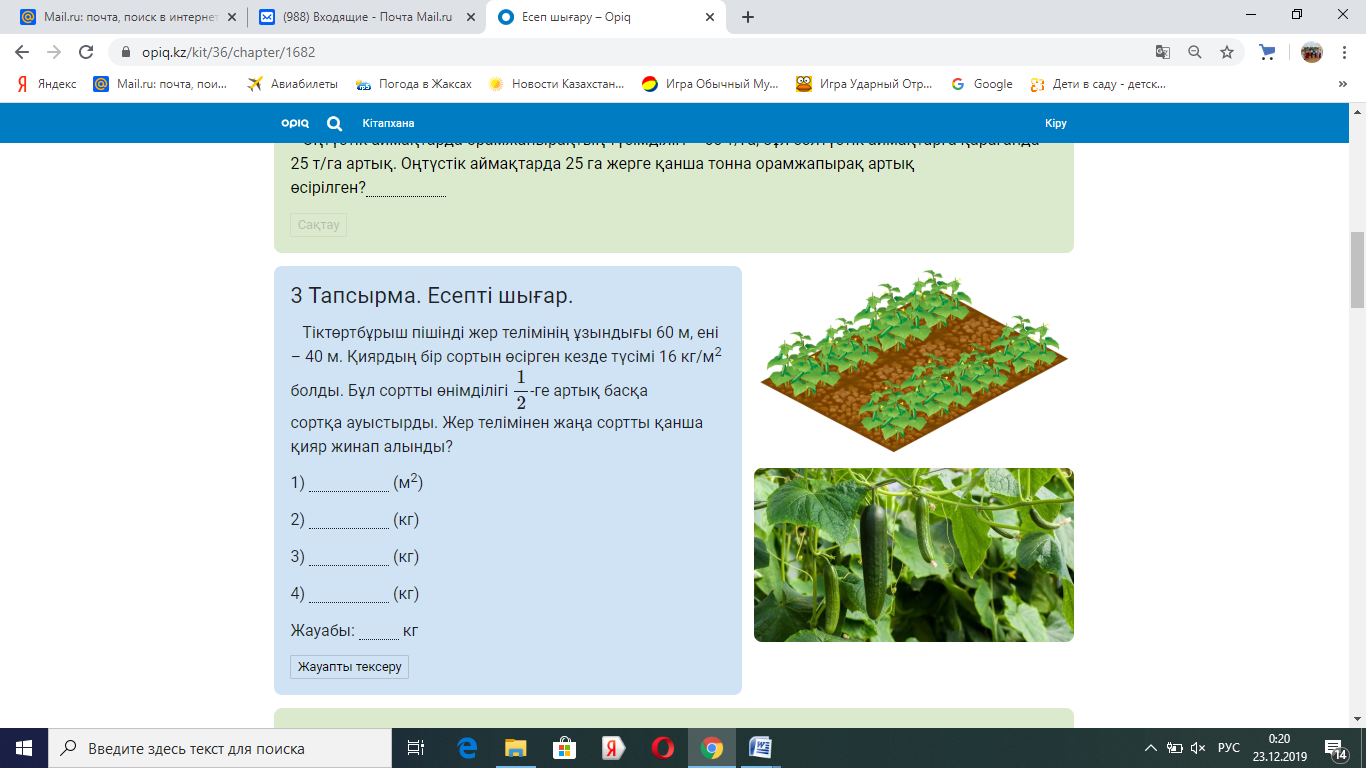Click the 3 Тапсырма. Есепті шығар. heading
This screenshot has width=1366, height=768.
click(x=431, y=296)
